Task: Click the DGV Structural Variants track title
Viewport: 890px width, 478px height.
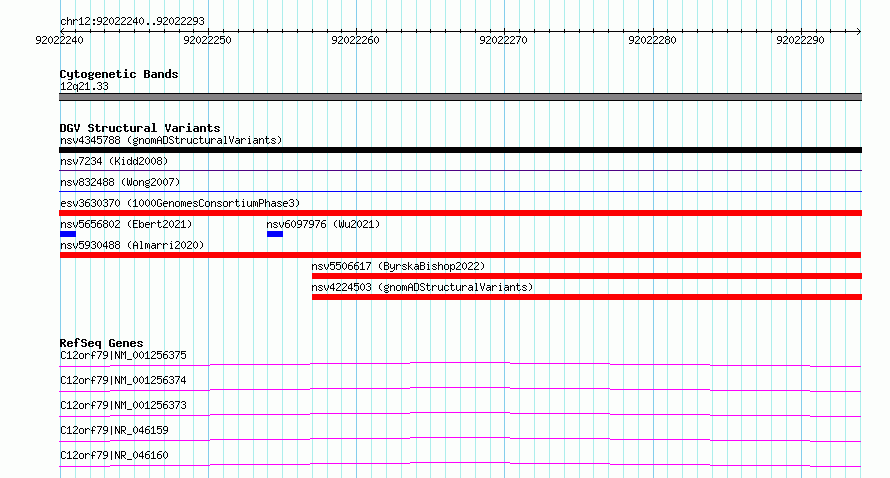Action: tap(140, 128)
